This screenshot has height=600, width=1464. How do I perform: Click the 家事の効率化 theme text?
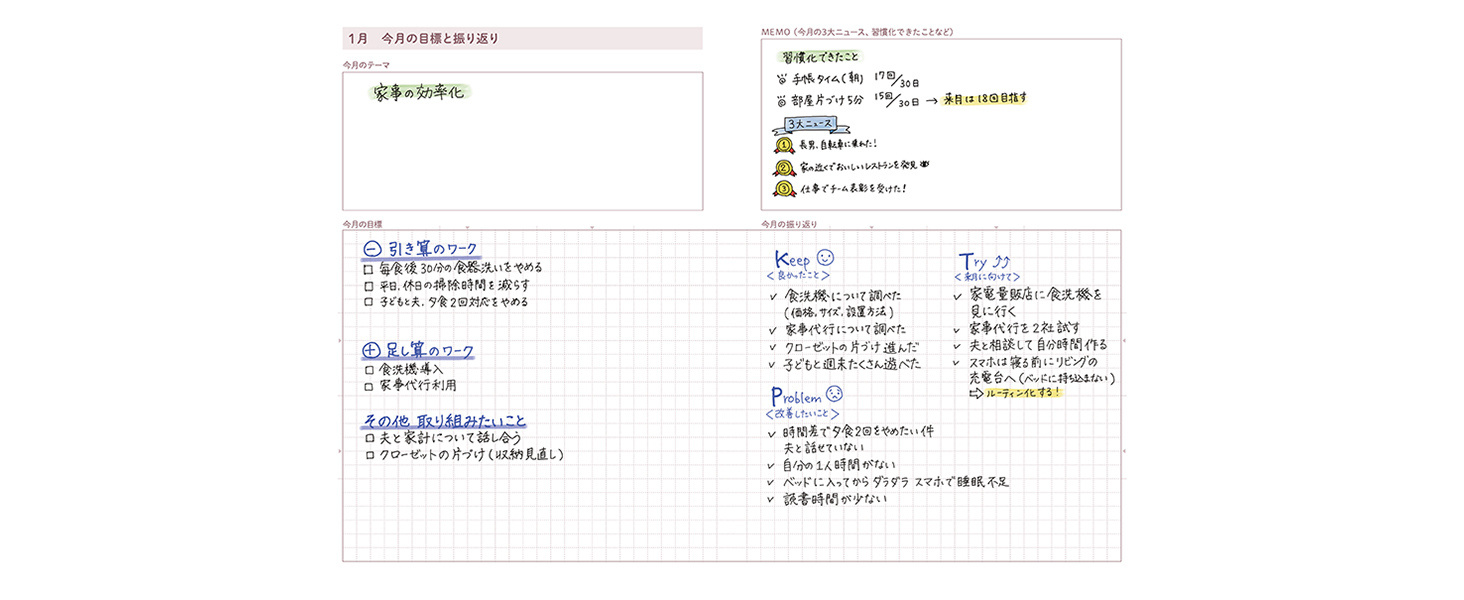(x=418, y=92)
